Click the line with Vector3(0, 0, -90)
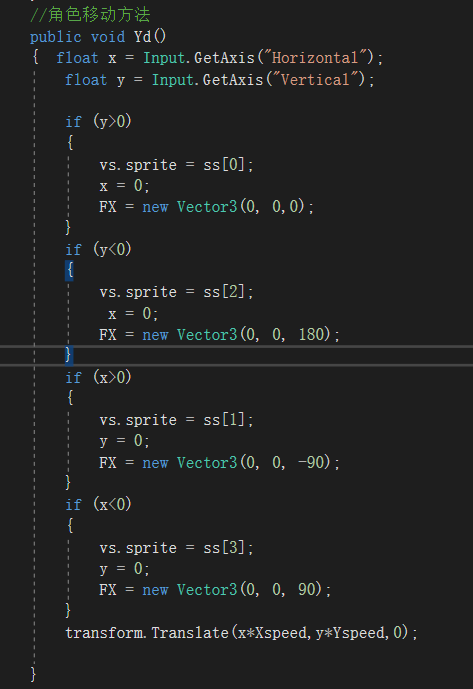 pyautogui.click(x=219, y=463)
